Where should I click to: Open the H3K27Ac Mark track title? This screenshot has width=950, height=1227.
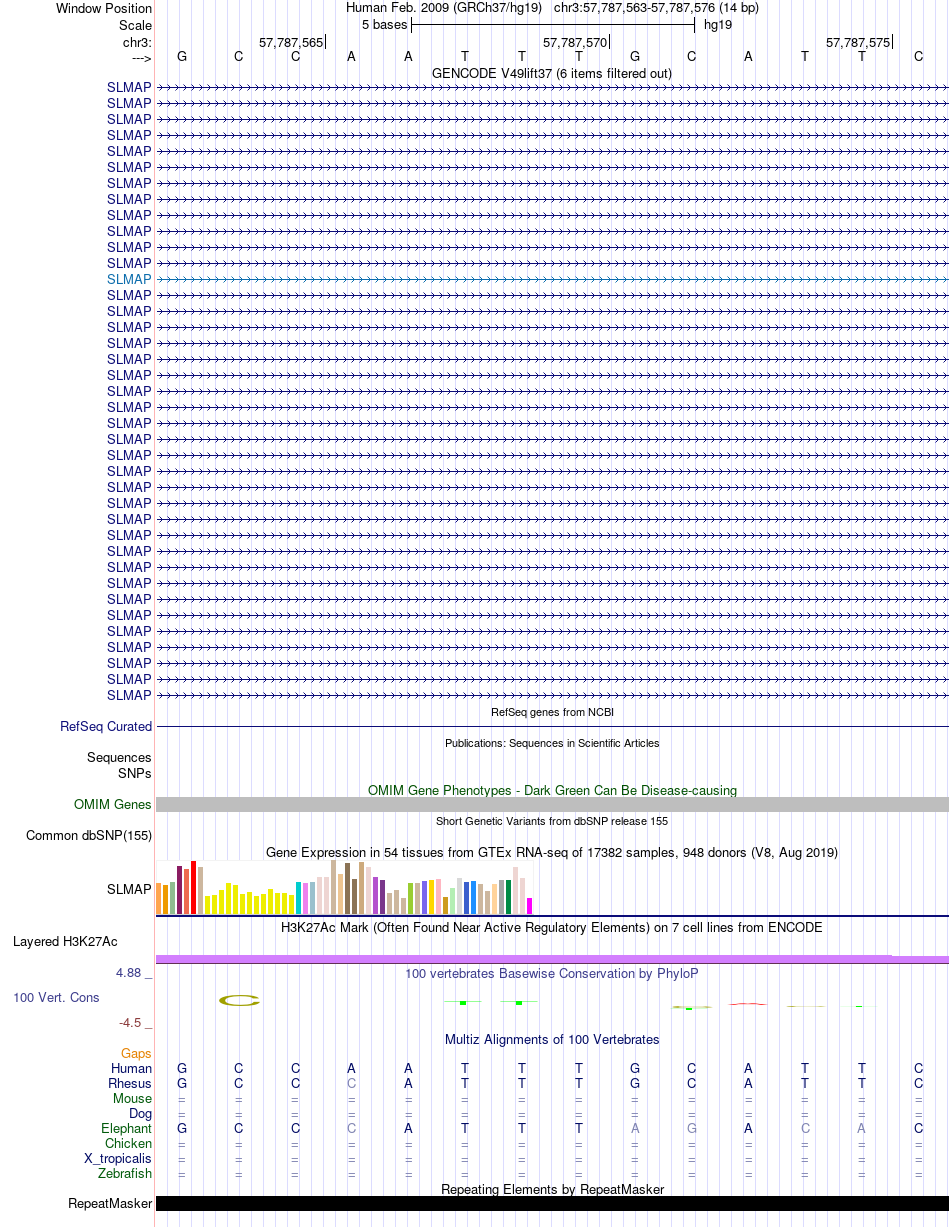coord(552,927)
